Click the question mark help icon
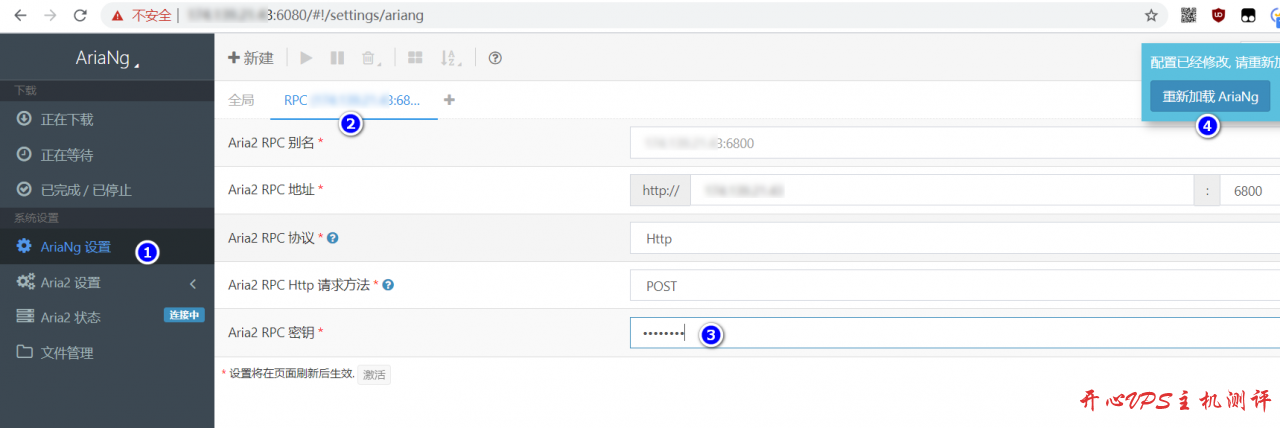1280x428 pixels. [x=494, y=58]
